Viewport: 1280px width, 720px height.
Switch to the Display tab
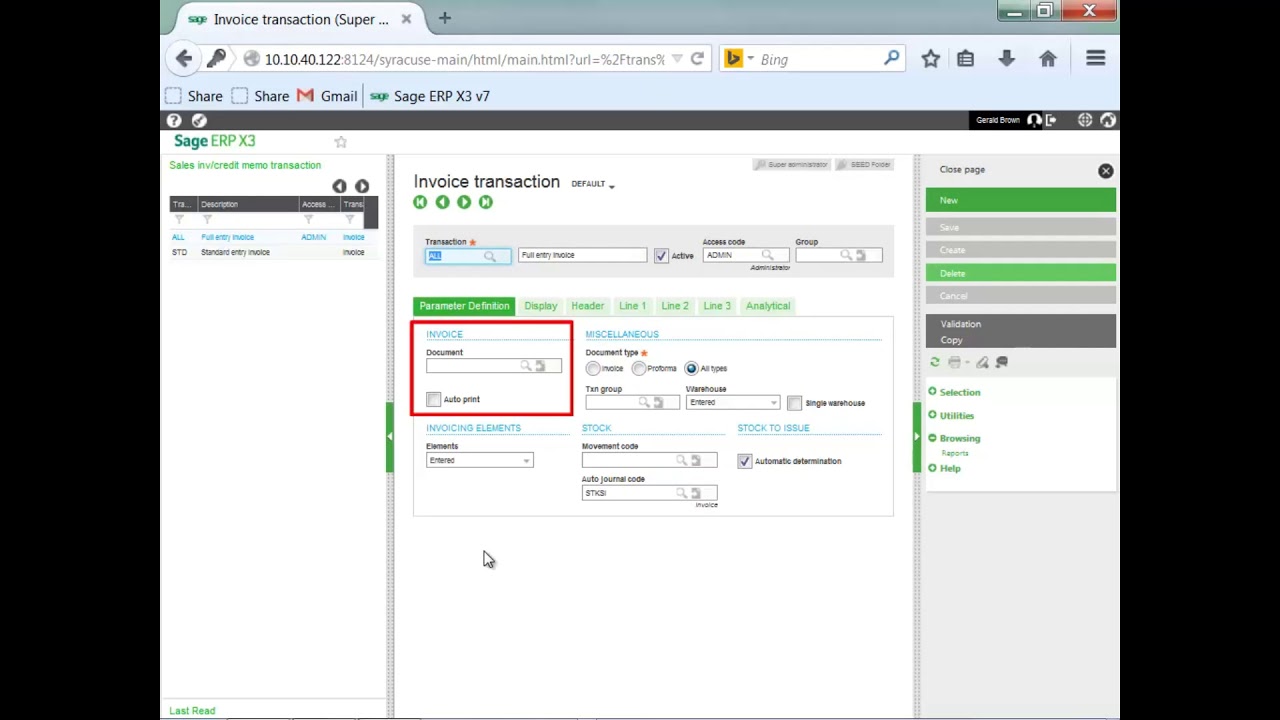pos(541,306)
